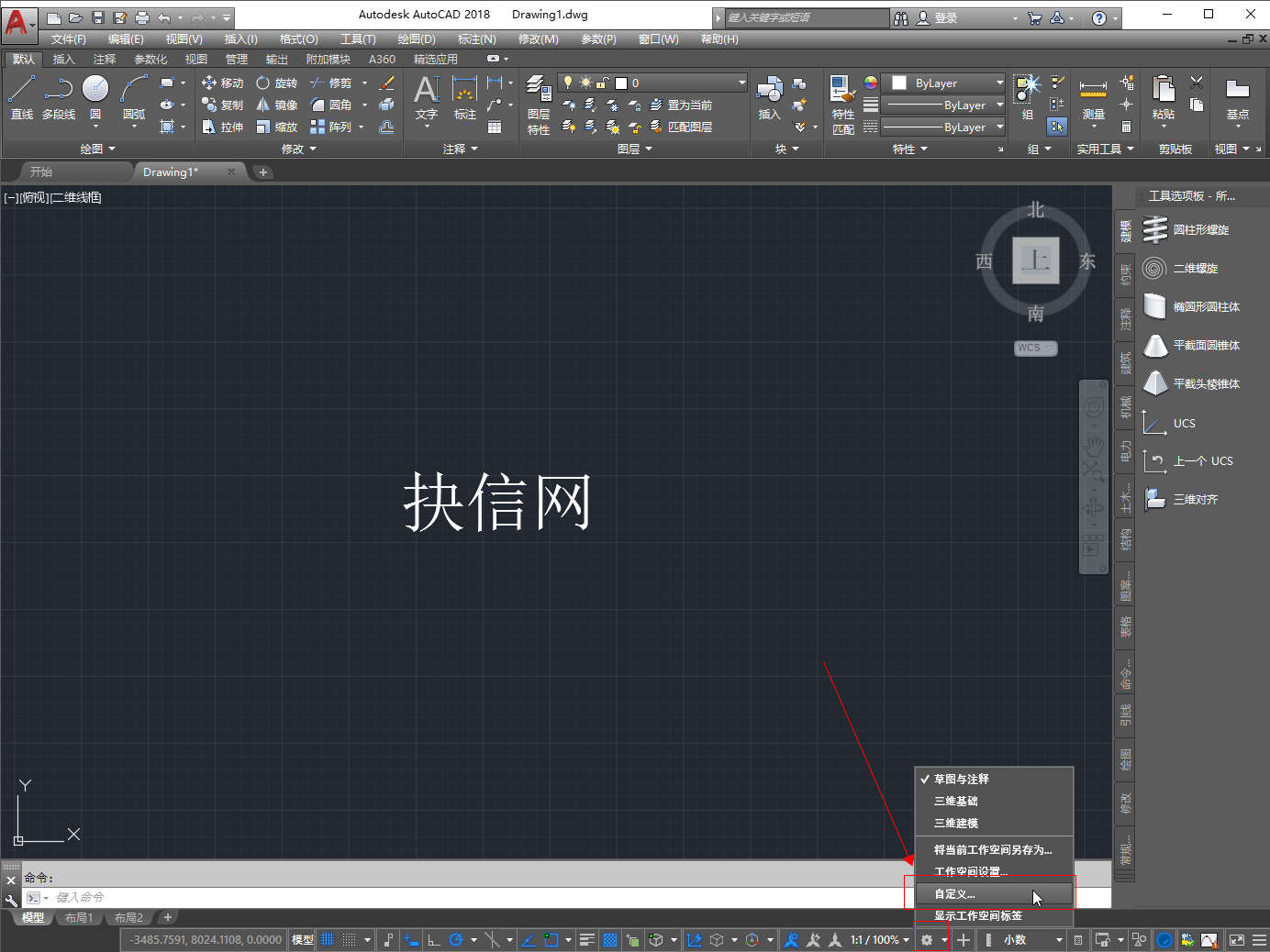Click the 移动 (Move) tool
1270x952 pixels.
coord(222,83)
